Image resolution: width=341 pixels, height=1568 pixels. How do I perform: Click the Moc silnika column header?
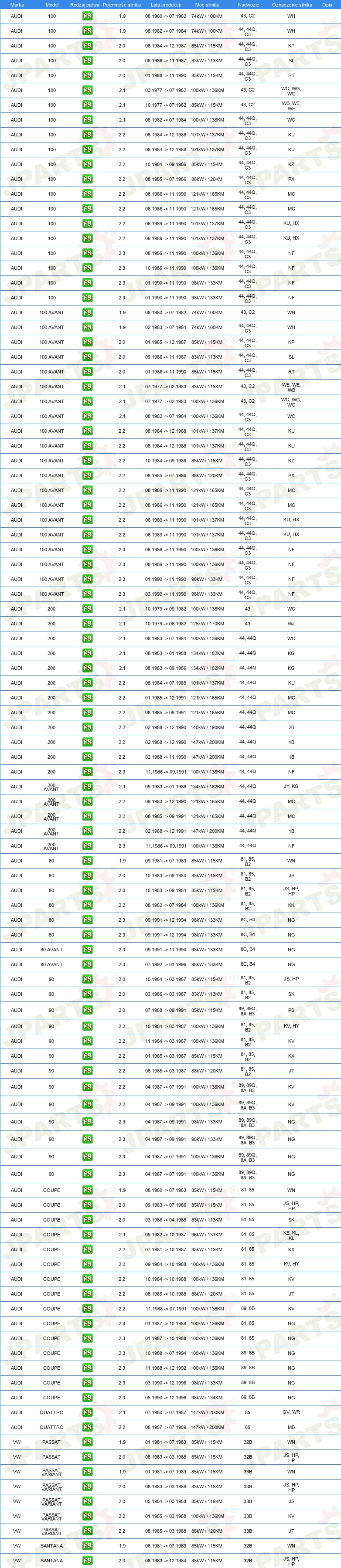pyautogui.click(x=207, y=4)
